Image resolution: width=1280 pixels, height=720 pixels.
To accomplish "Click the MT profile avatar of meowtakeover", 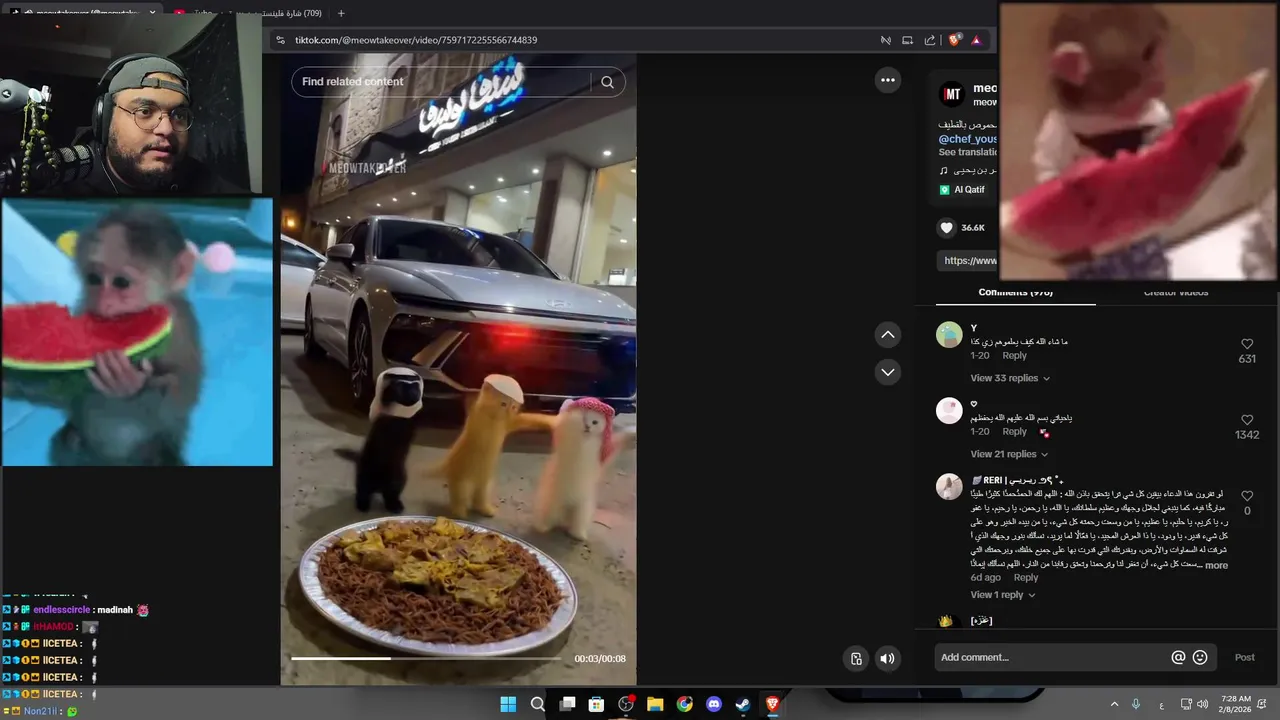I will click(950, 95).
